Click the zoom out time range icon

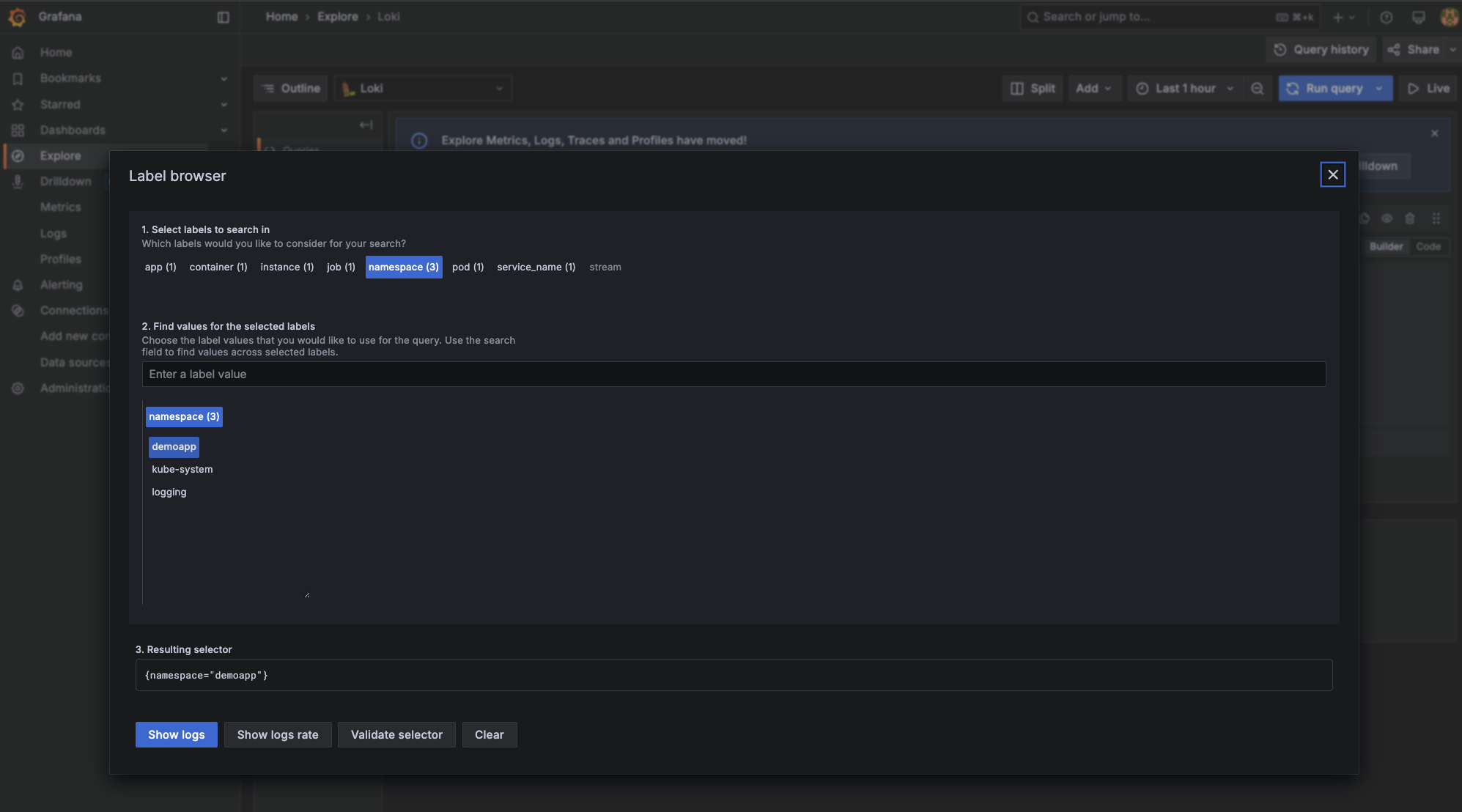(x=1258, y=89)
